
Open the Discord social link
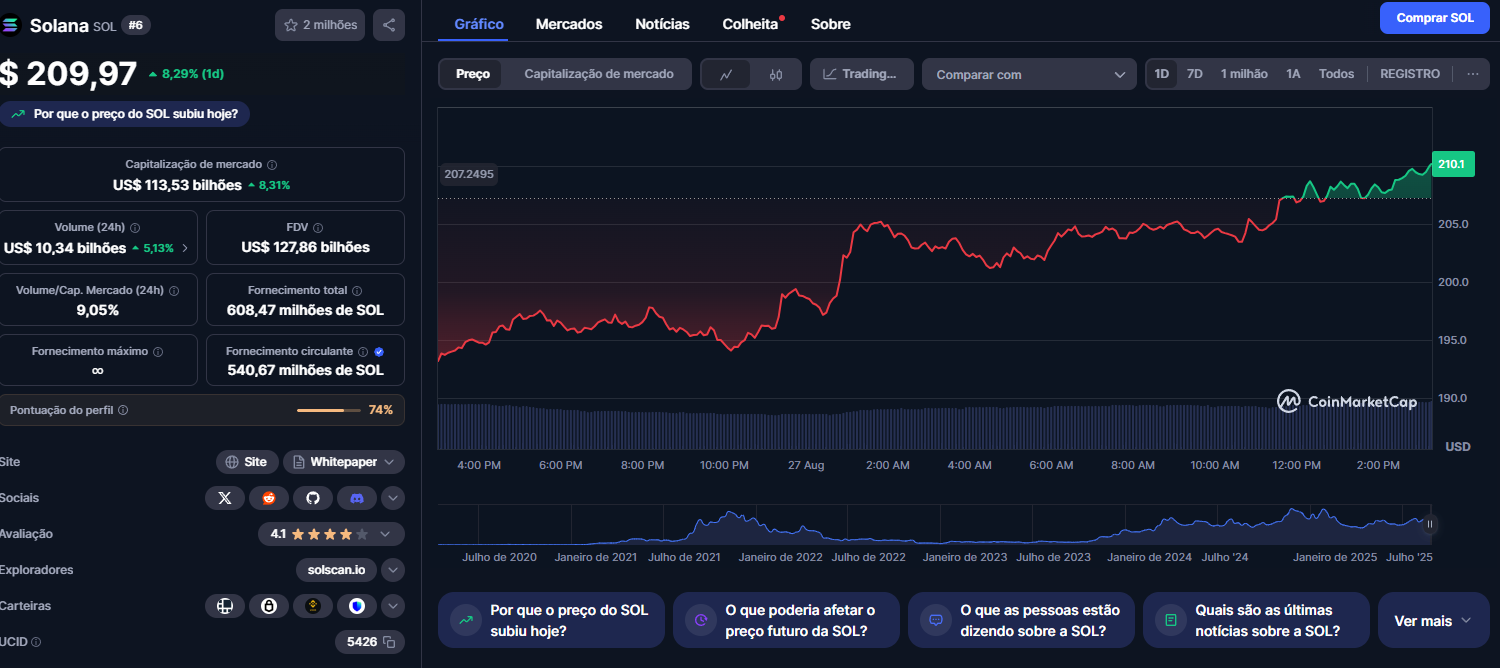(x=357, y=497)
